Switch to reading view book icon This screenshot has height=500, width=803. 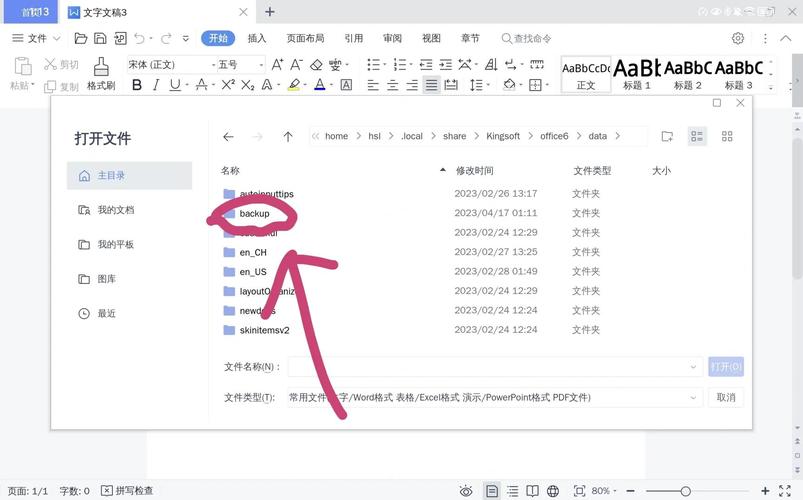point(533,491)
